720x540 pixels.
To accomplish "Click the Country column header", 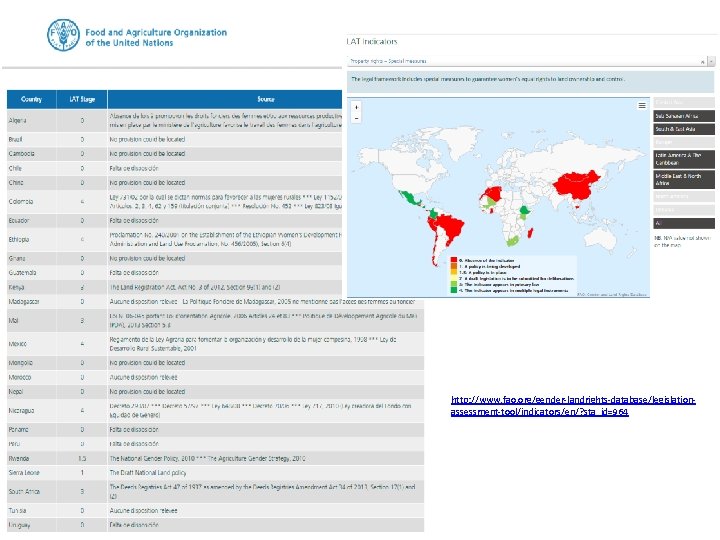I will click(x=31, y=99).
